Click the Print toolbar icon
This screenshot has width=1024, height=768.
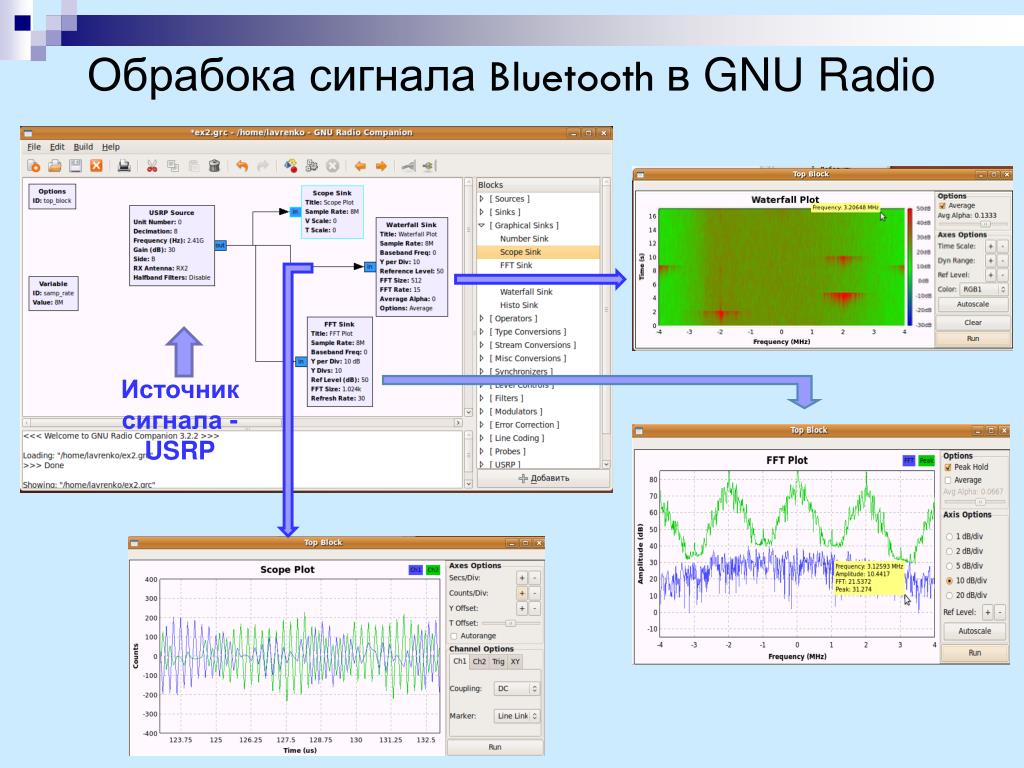[x=123, y=166]
